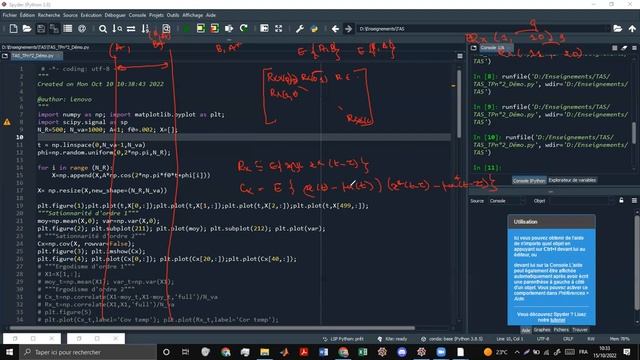Open the Windows Start menu
This screenshot has height=360, width=640.
[9, 352]
